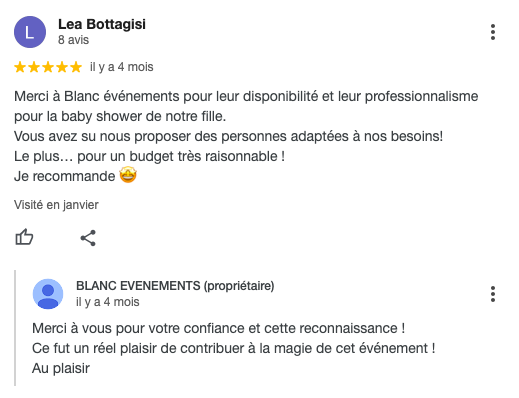Viewport: 519px width, 398px height.
Task: Select BLANC EVENEMENTS (propriétaire) name
Action: (175, 286)
